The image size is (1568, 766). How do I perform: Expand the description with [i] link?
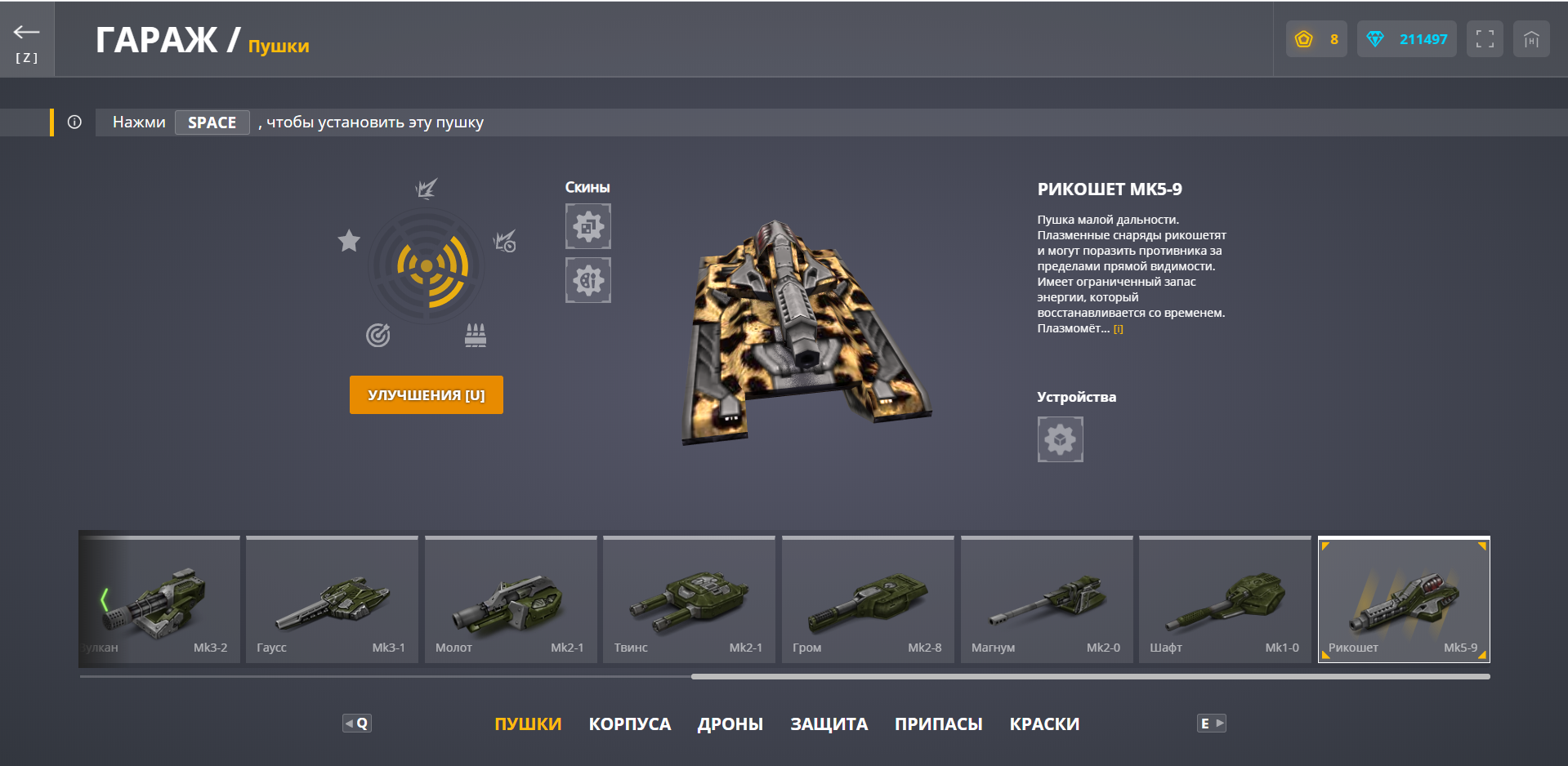tap(1119, 329)
